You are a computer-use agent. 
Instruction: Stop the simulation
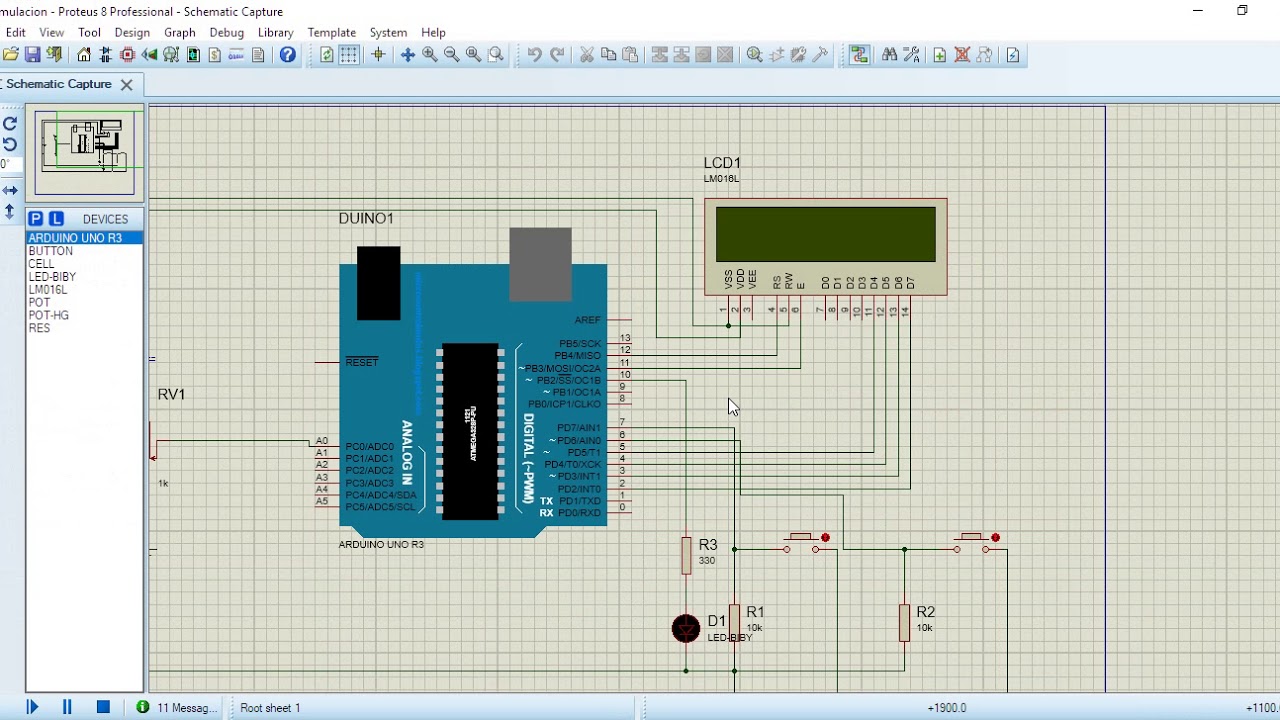[x=103, y=707]
